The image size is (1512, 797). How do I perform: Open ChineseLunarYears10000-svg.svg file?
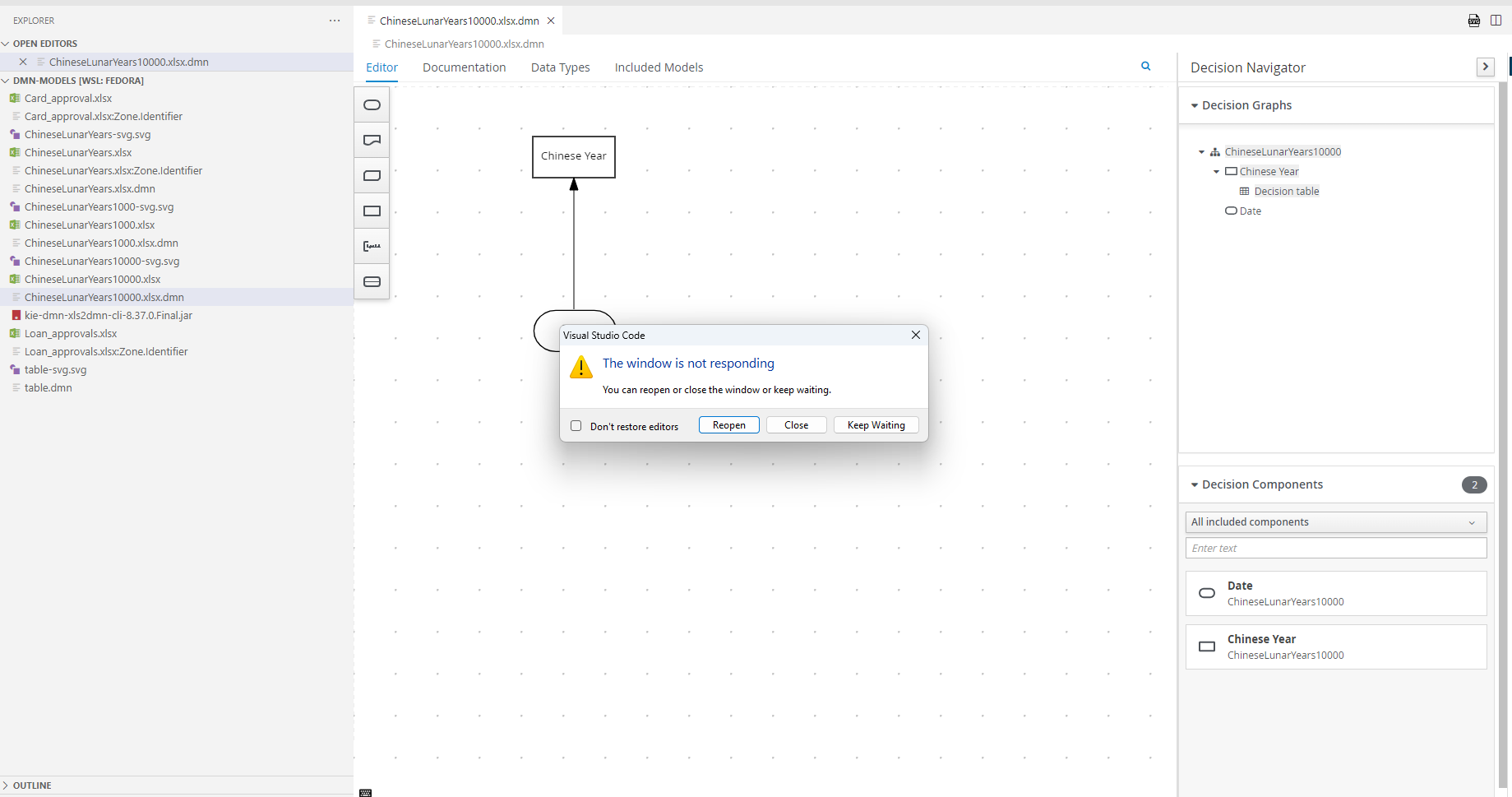pyautogui.click(x=102, y=261)
